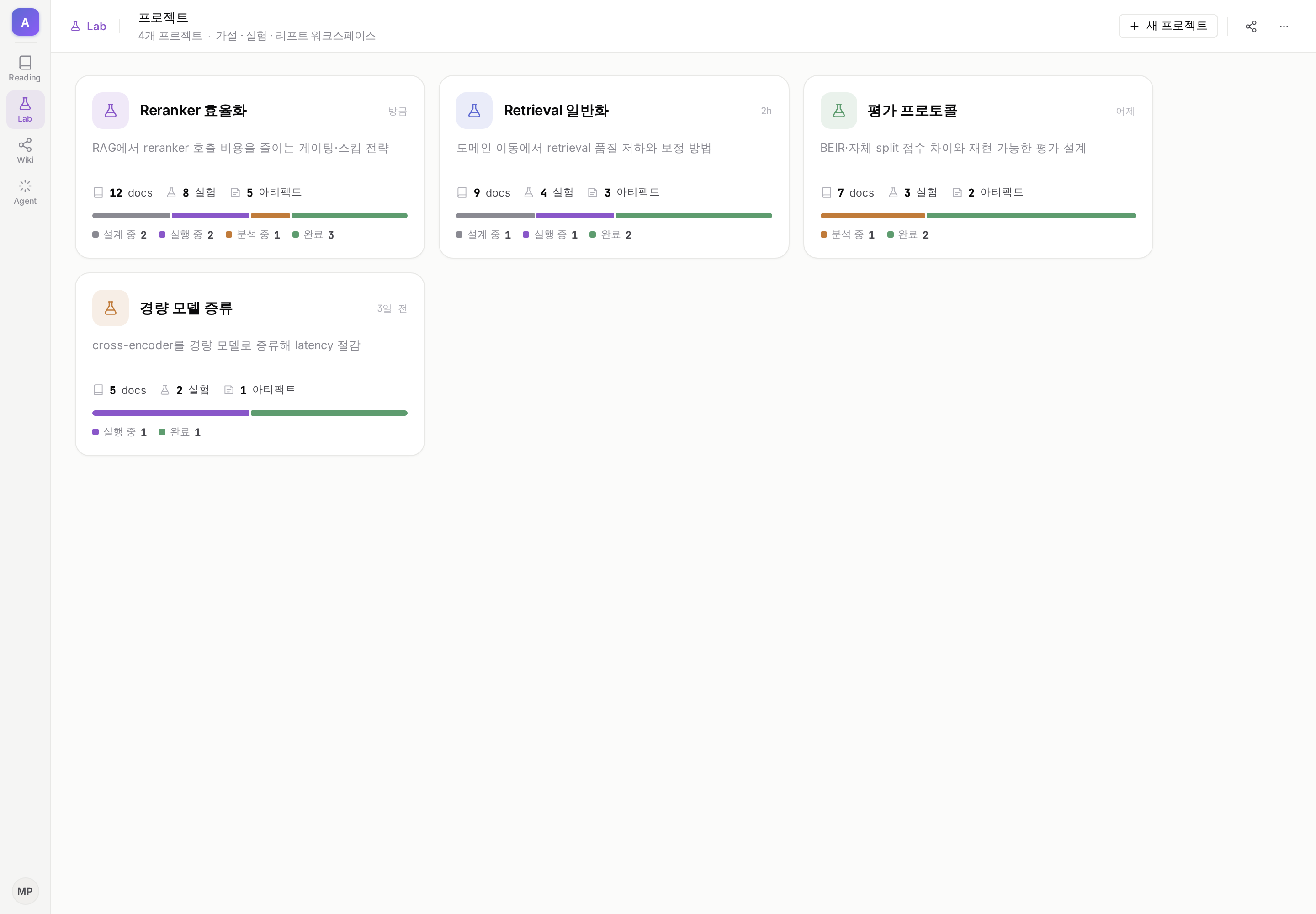Click the 5 docs count in 경량 모델 증류 card
The width and height of the screenshot is (1316, 914).
(120, 390)
